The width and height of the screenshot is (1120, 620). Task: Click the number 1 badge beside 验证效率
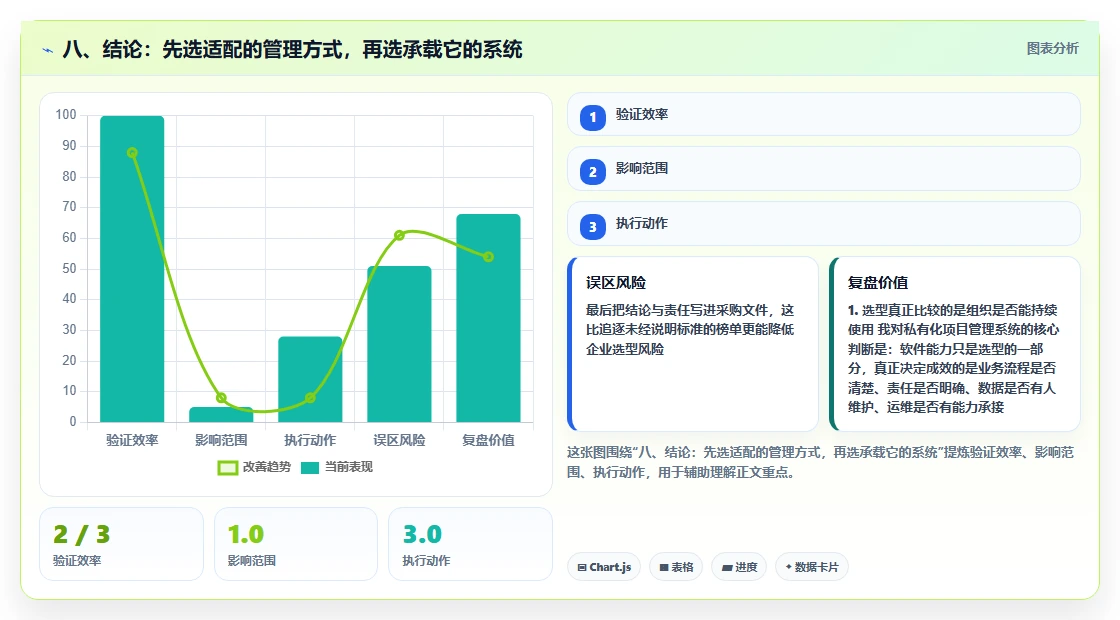pyautogui.click(x=592, y=117)
